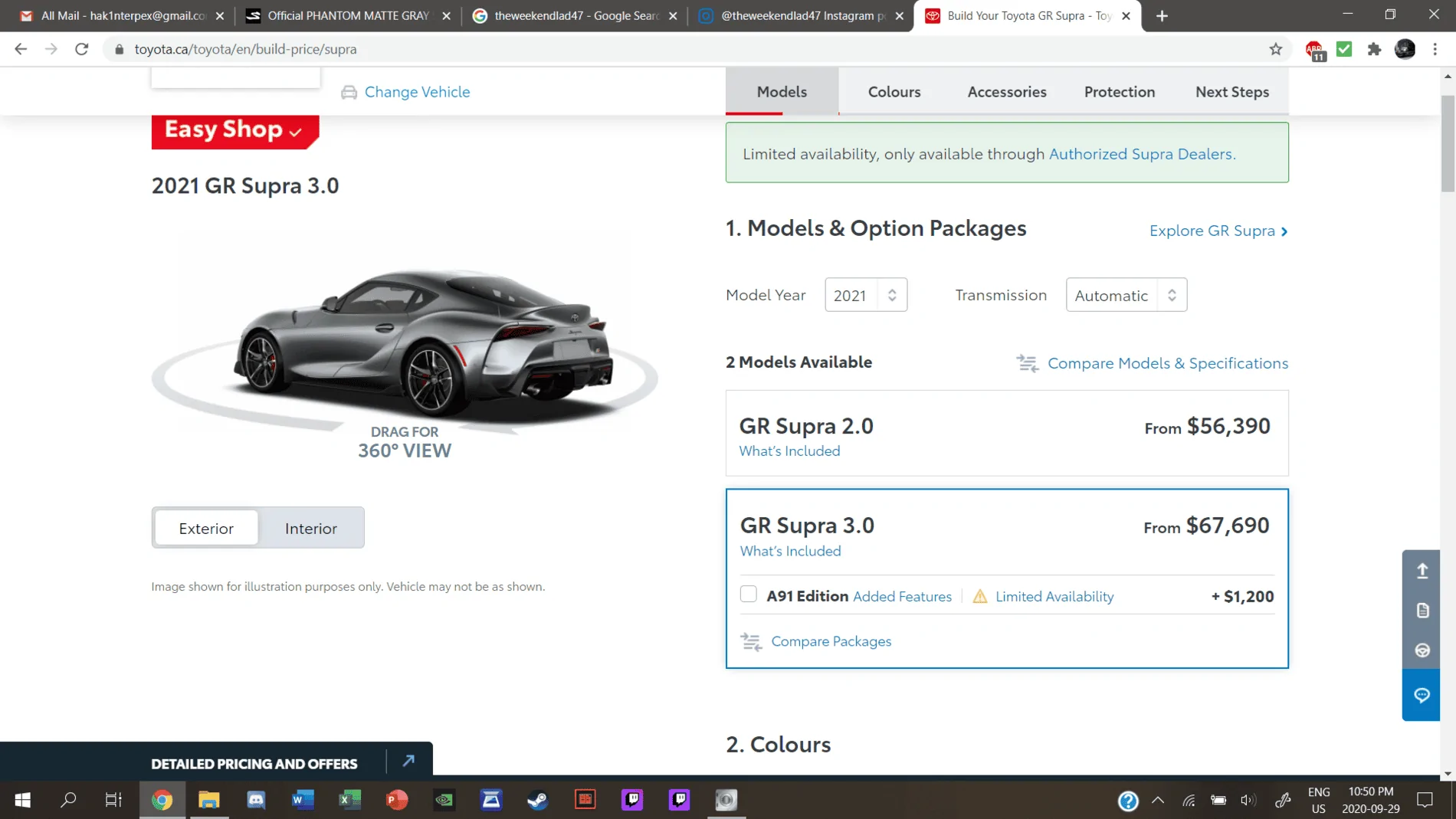Image resolution: width=1456 pixels, height=819 pixels.
Task: Close the Build Your Toyota GR Supra tab
Action: pos(1126,15)
